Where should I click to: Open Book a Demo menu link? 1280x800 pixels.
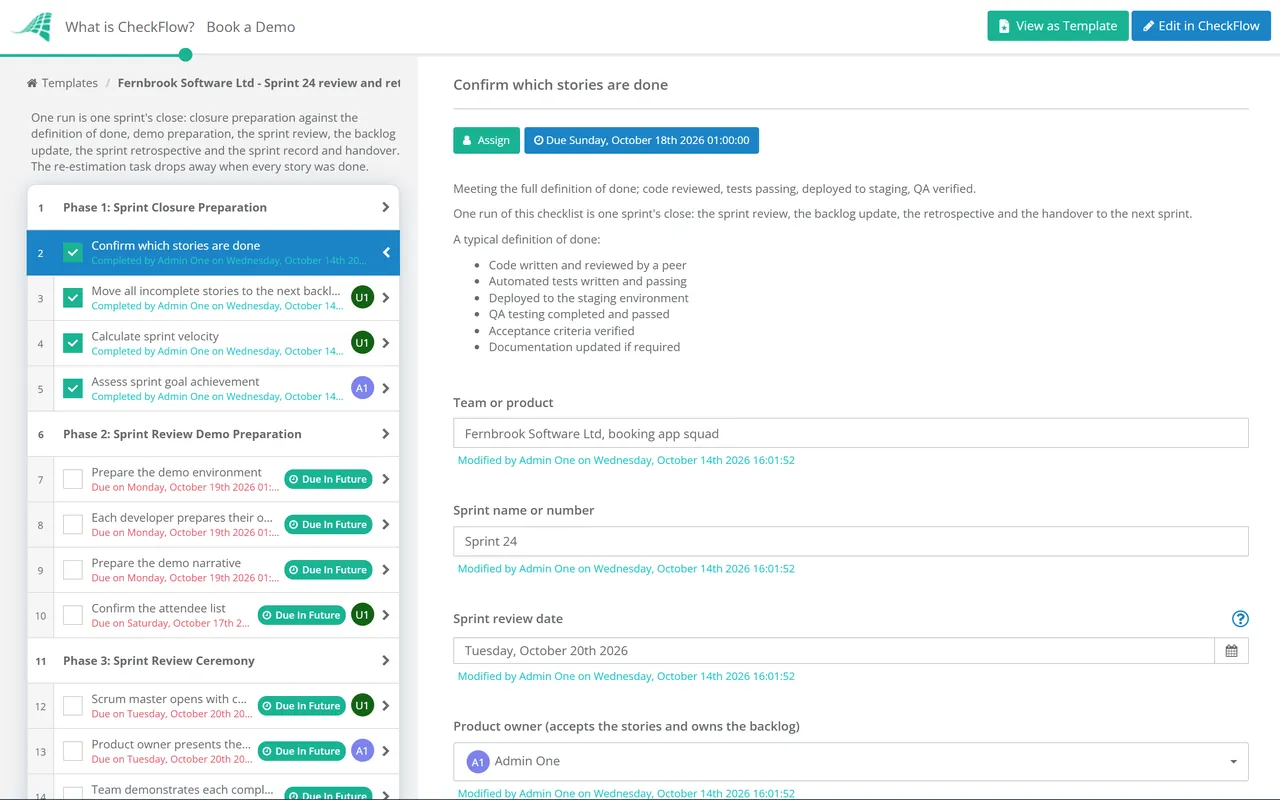251,27
